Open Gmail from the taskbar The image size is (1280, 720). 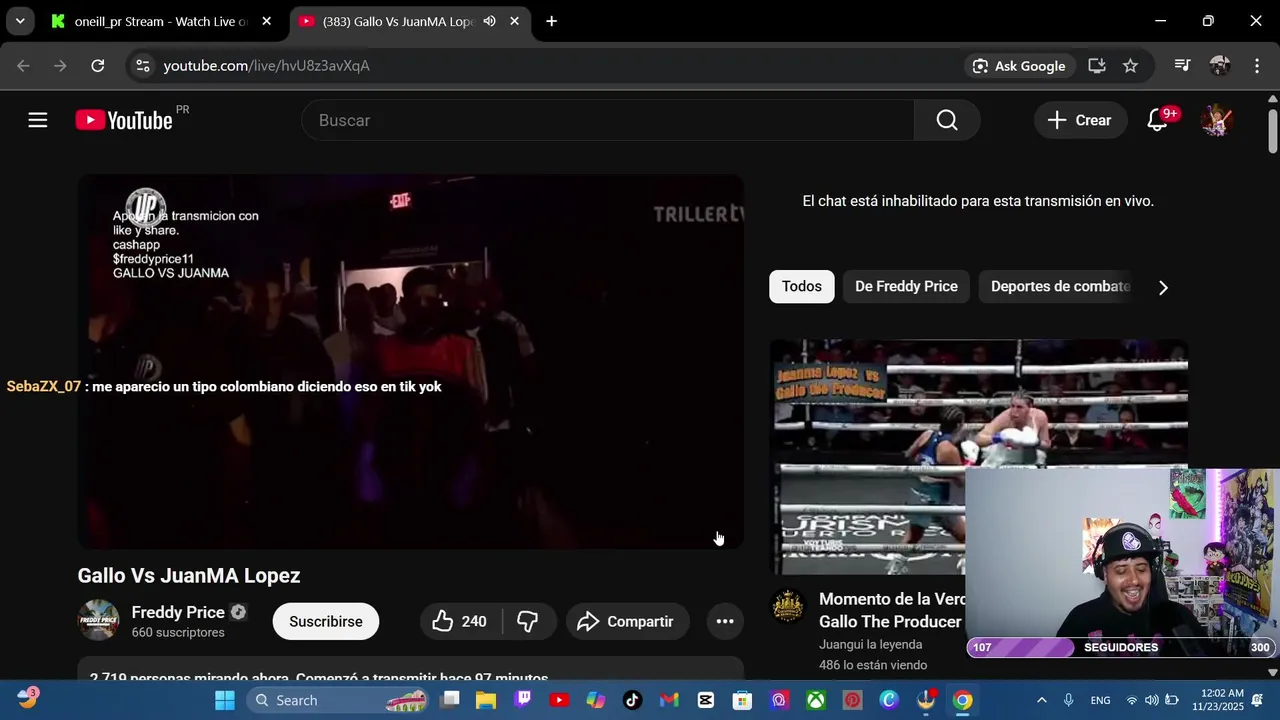[x=669, y=700]
